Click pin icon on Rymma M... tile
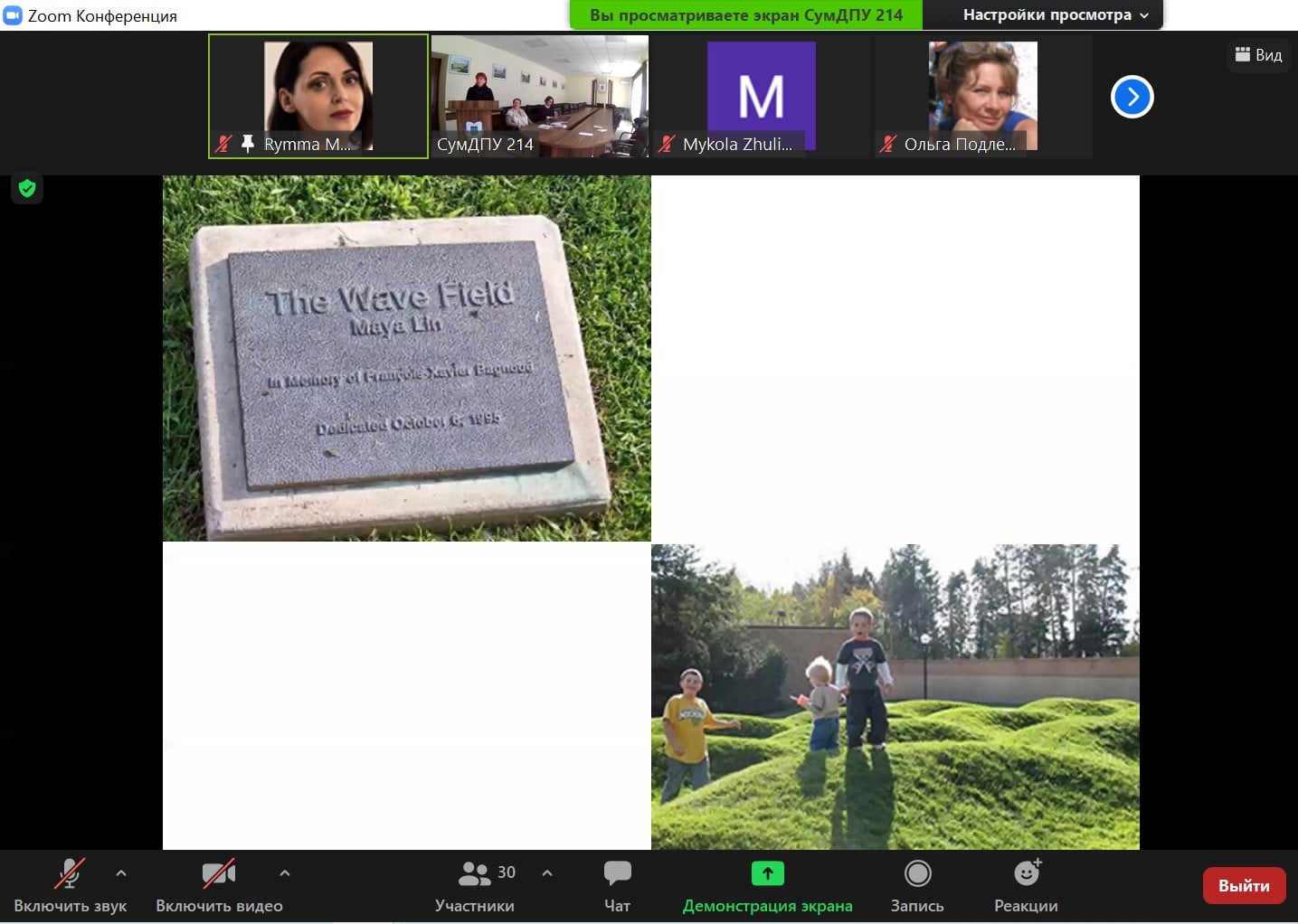1298x924 pixels. click(247, 144)
